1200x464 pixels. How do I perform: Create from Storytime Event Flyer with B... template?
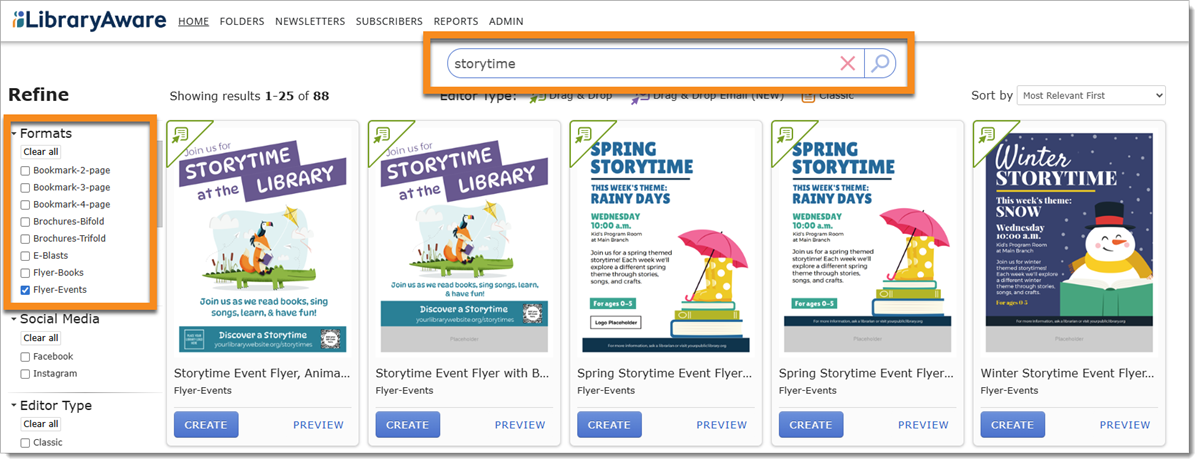point(408,425)
